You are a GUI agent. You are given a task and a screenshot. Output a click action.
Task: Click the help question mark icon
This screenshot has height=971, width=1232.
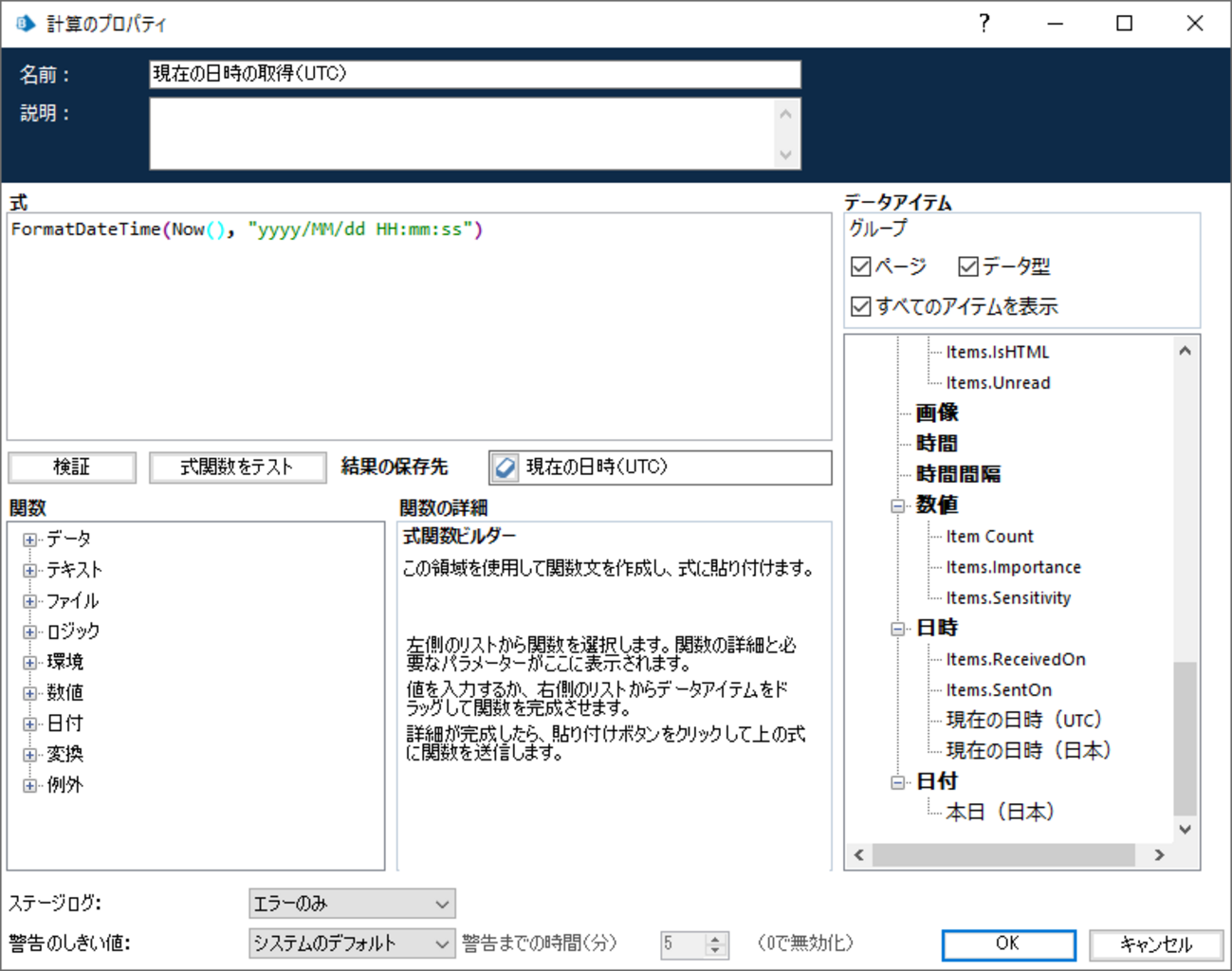[x=984, y=23]
